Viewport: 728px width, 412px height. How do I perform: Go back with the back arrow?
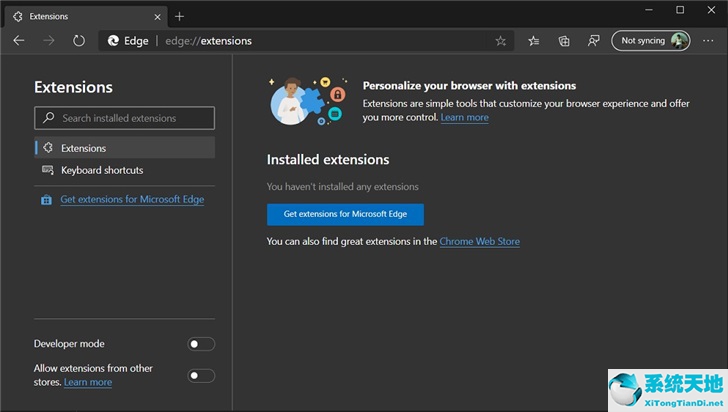click(x=19, y=41)
